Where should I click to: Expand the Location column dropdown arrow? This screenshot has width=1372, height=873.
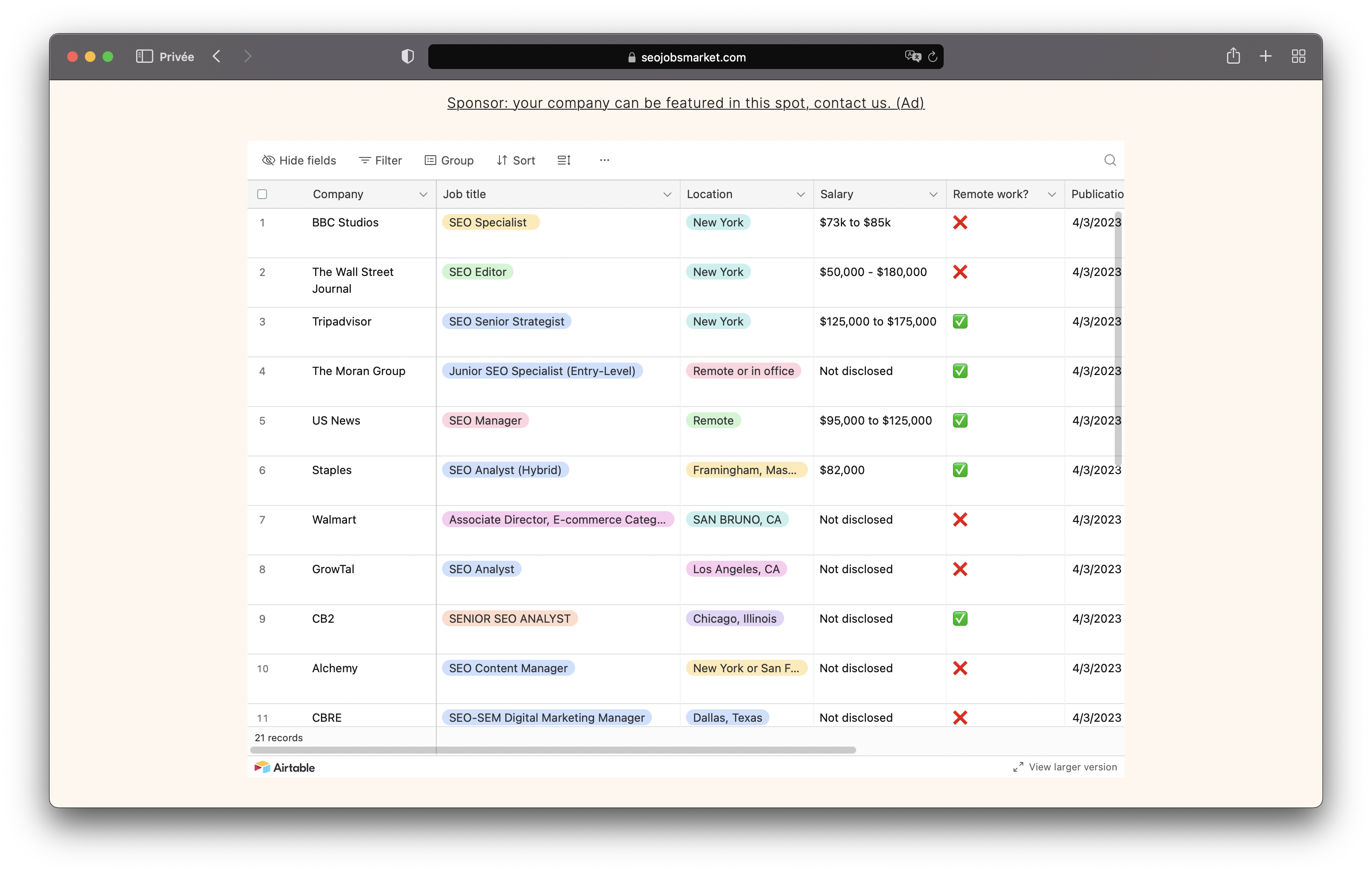click(x=800, y=195)
